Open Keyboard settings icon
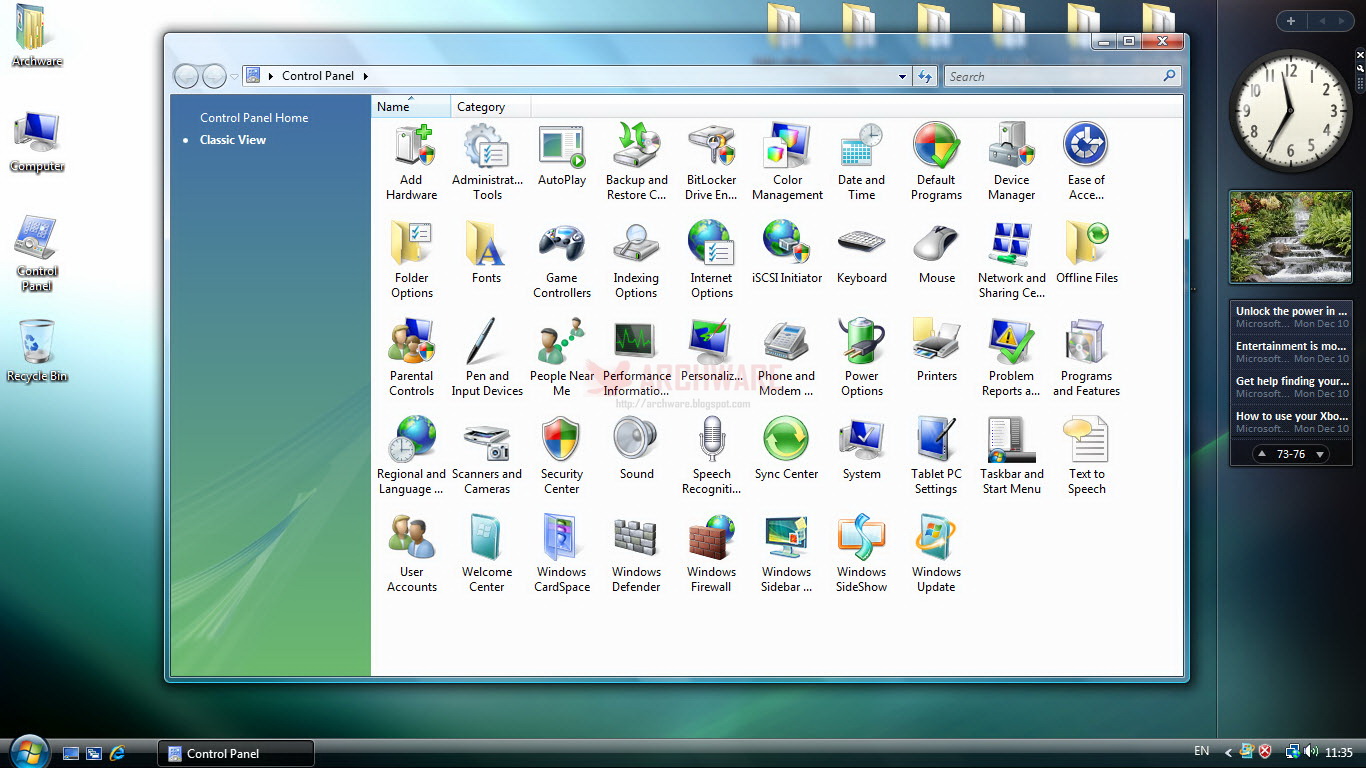 (x=862, y=253)
